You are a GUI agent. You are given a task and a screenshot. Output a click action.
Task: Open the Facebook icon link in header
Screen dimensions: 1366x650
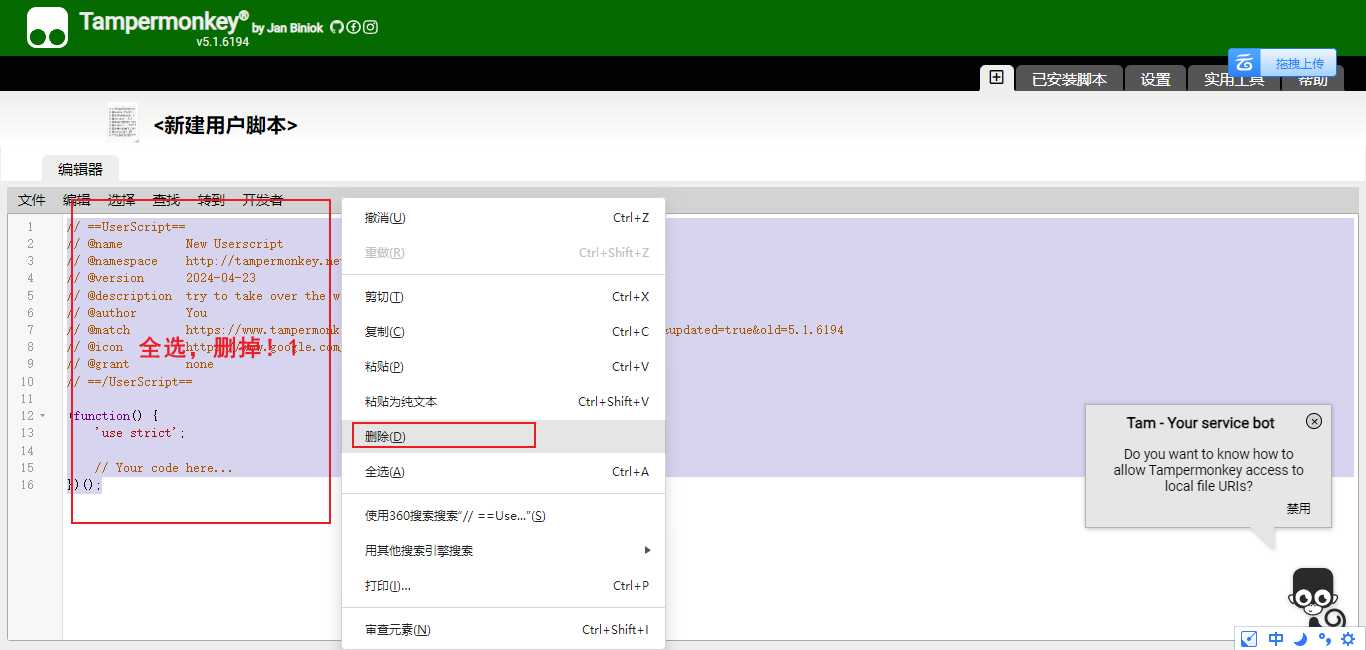click(353, 27)
